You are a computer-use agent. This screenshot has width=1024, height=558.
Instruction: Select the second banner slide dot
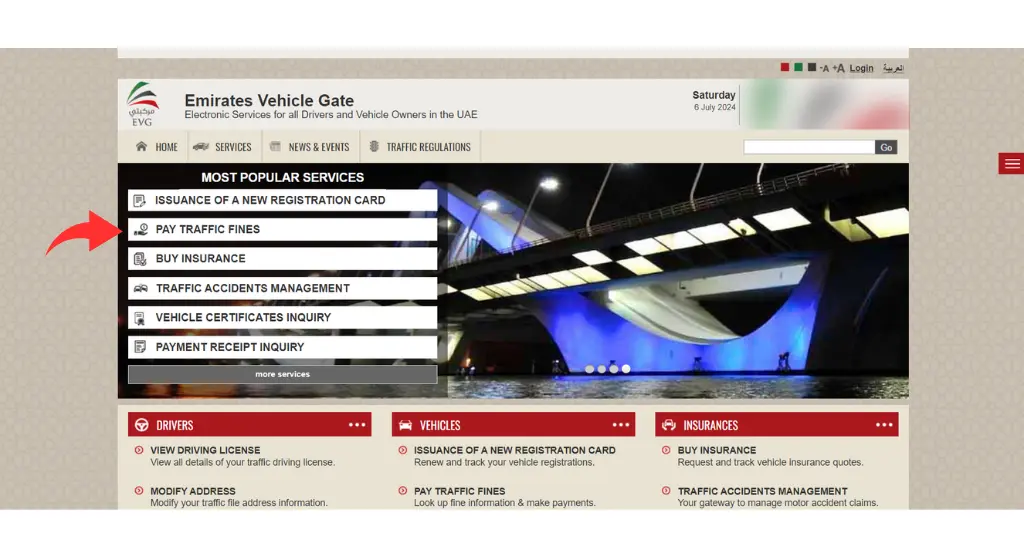601,369
